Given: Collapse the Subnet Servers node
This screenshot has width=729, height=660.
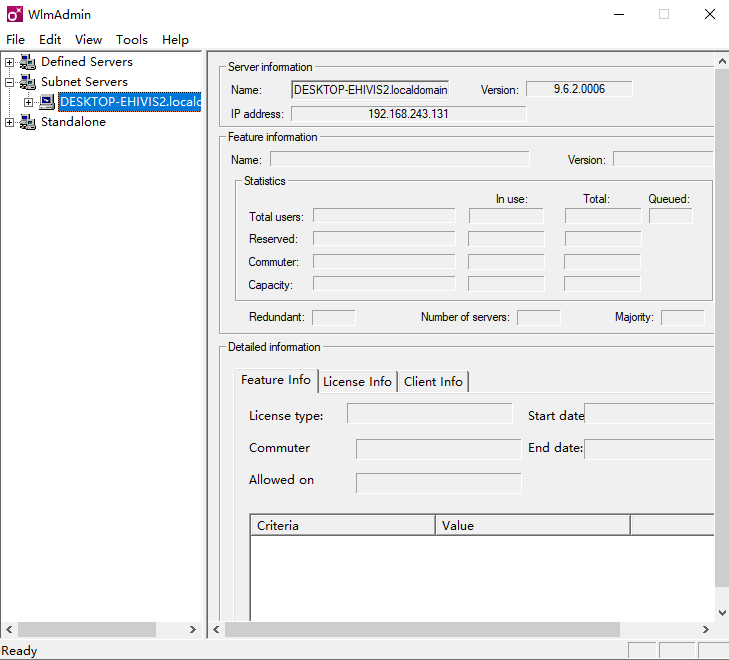Looking at the screenshot, I should [x=10, y=82].
